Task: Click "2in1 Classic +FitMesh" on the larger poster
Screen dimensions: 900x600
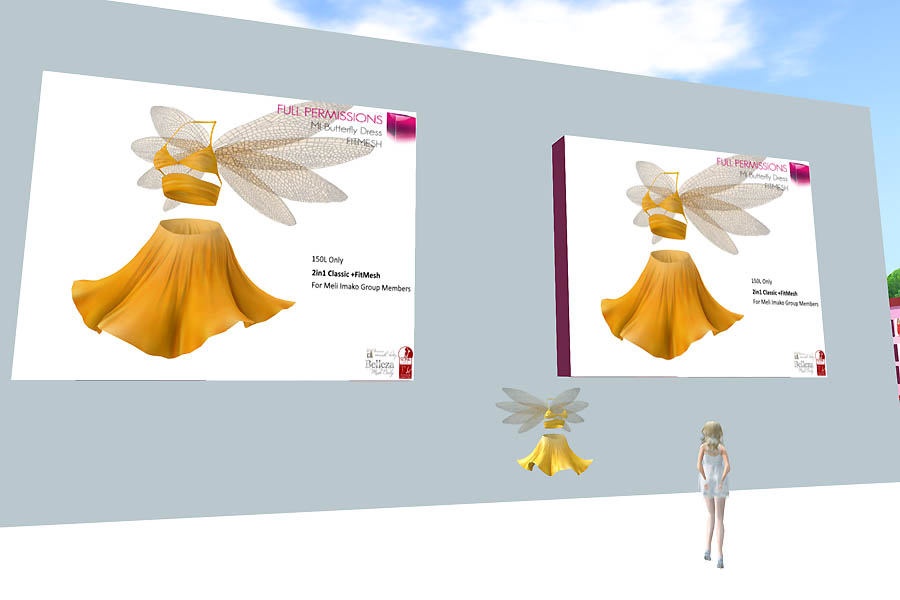Action: 346,274
